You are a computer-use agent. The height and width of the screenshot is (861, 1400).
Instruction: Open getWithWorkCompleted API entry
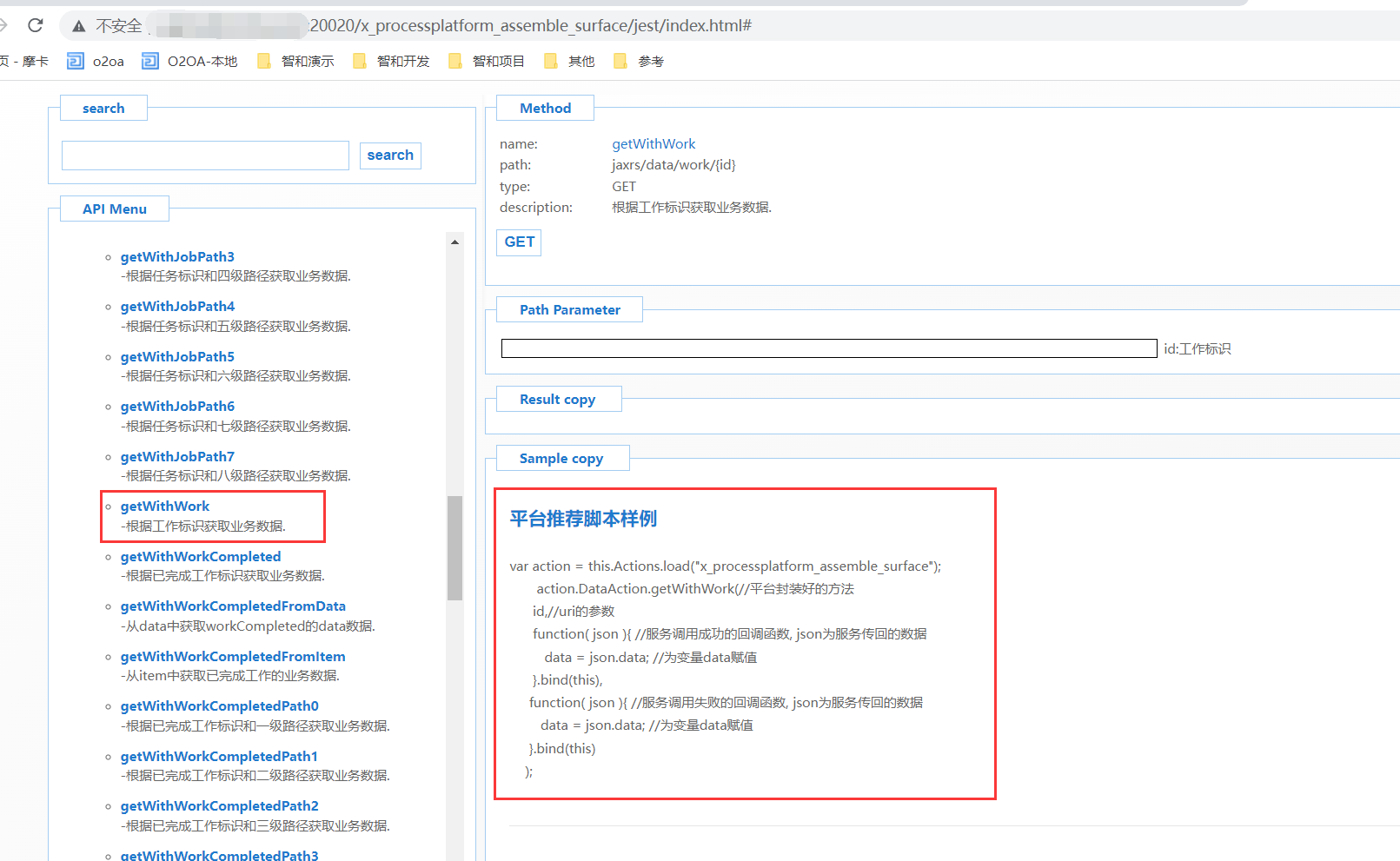tap(201, 557)
